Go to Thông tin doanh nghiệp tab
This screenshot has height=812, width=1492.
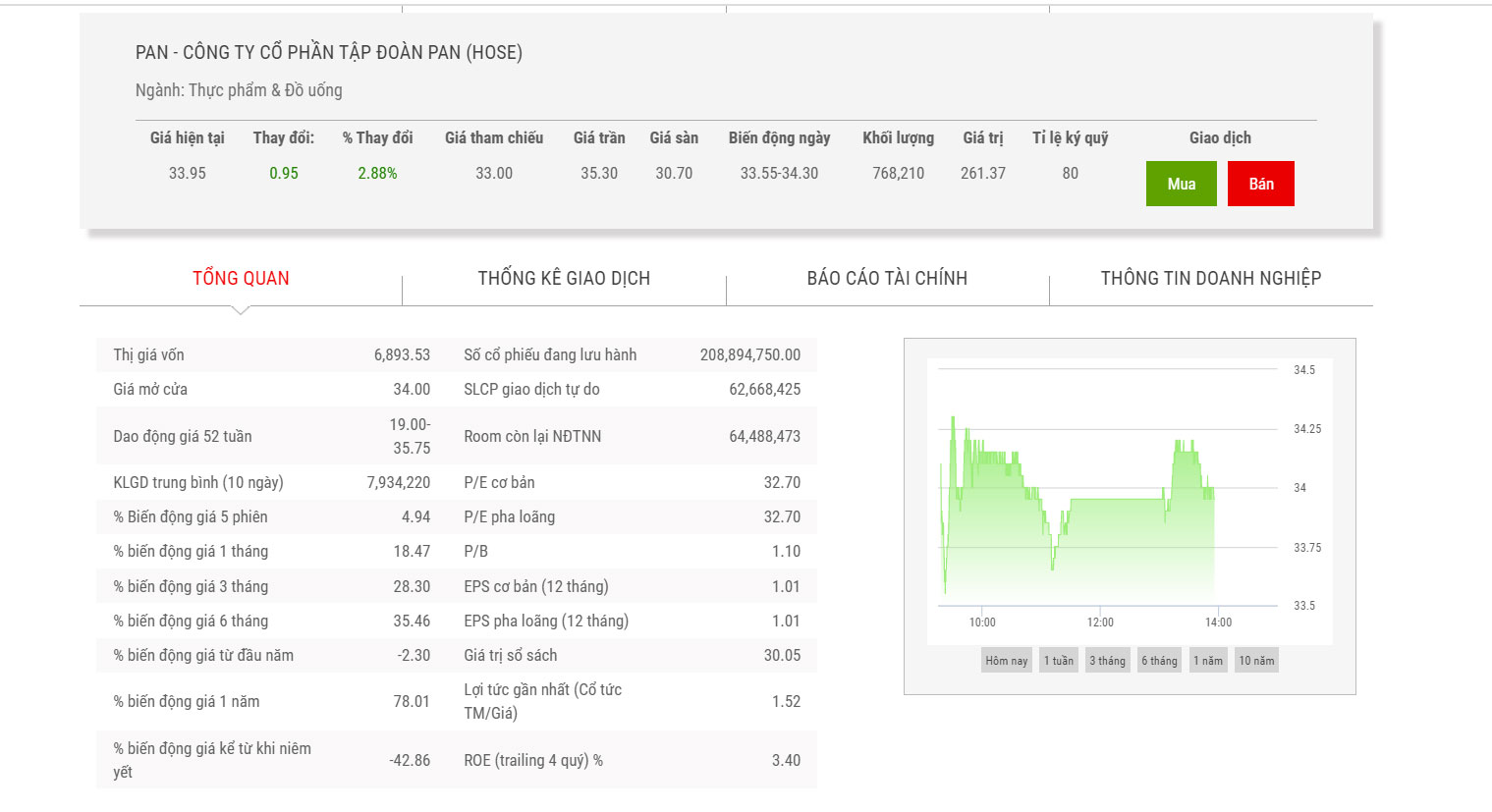click(x=1210, y=278)
